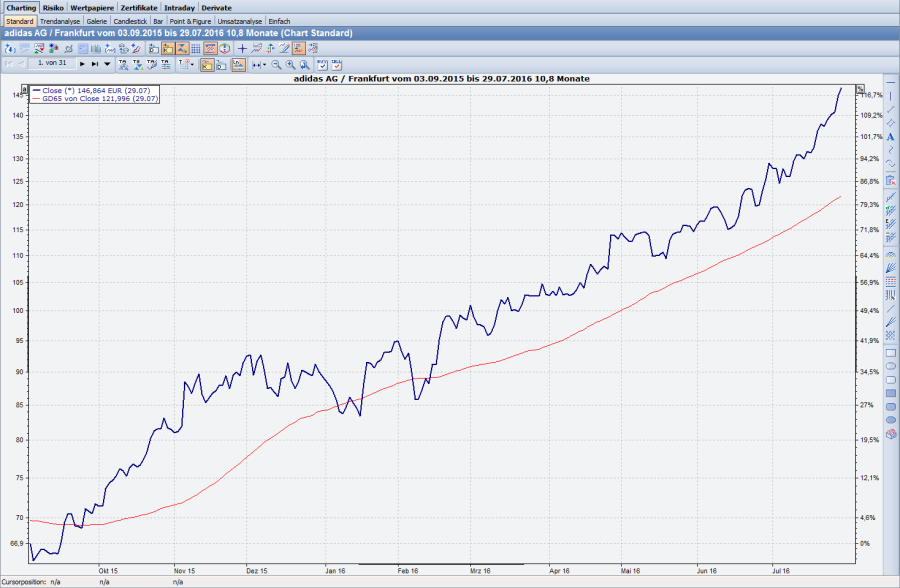The height and width of the screenshot is (588, 900).
Task: Switch to the Candlestick chart tab
Action: click(130, 20)
